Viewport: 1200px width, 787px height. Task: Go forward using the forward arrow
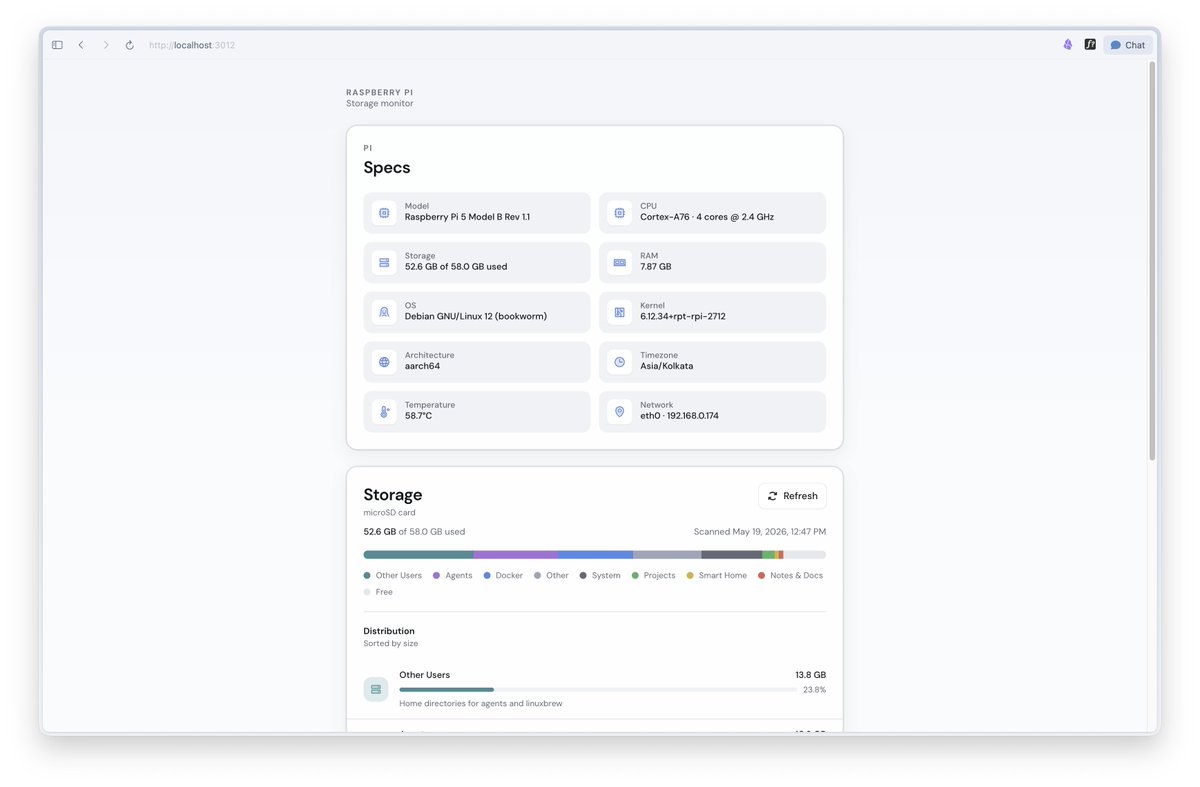point(106,45)
